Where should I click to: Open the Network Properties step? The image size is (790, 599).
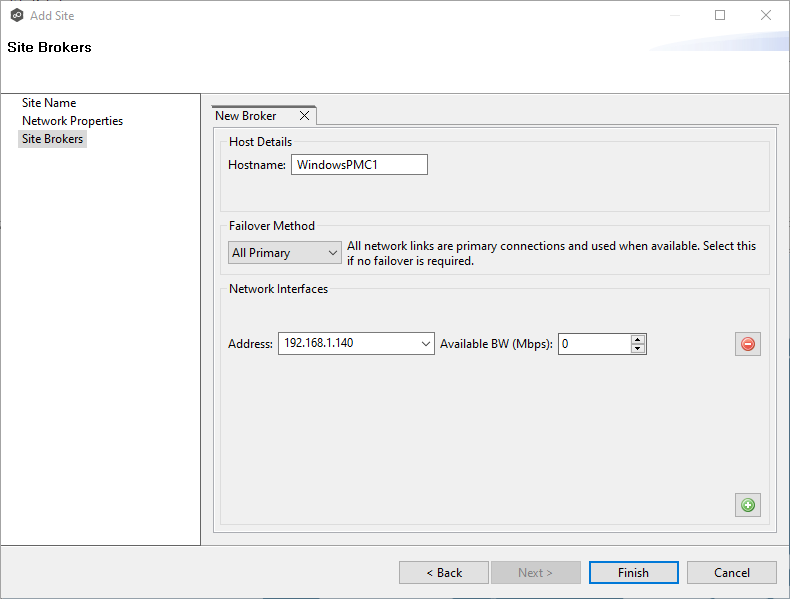[x=72, y=121]
